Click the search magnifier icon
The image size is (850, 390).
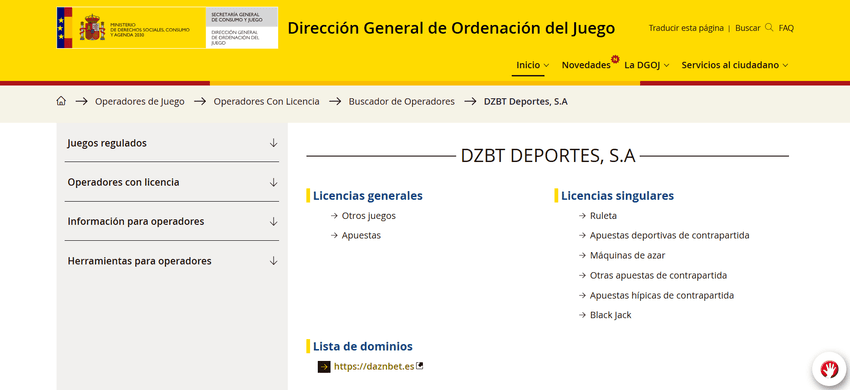(x=769, y=28)
